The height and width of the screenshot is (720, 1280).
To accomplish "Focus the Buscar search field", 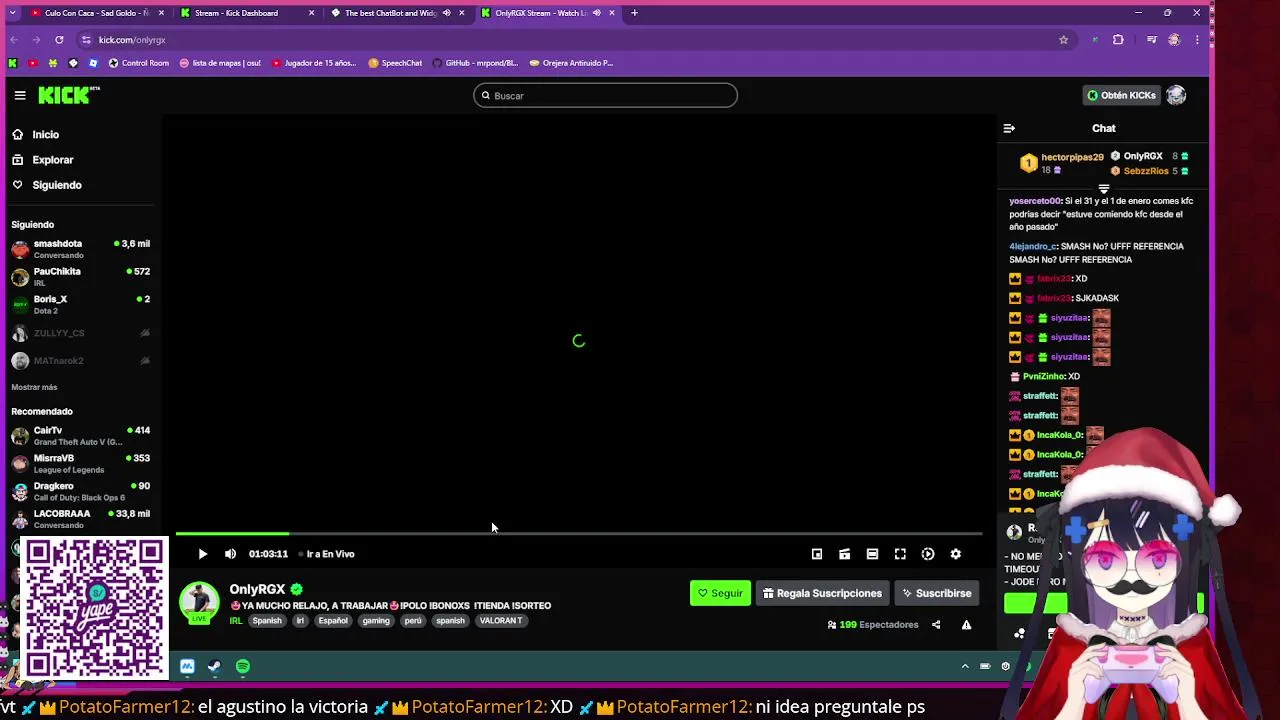I will (x=605, y=96).
